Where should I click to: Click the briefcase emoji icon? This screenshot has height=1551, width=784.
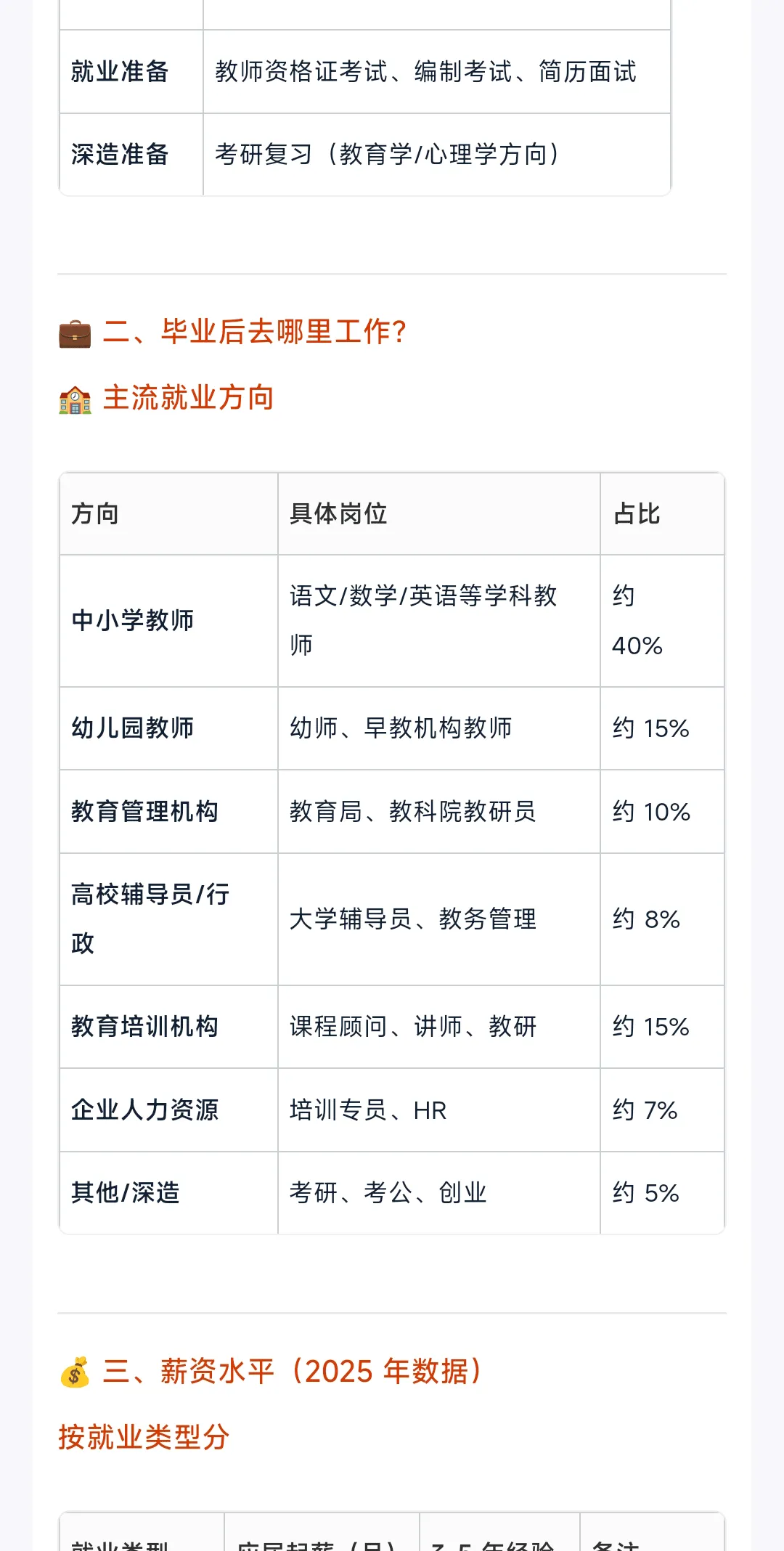pyautogui.click(x=75, y=333)
